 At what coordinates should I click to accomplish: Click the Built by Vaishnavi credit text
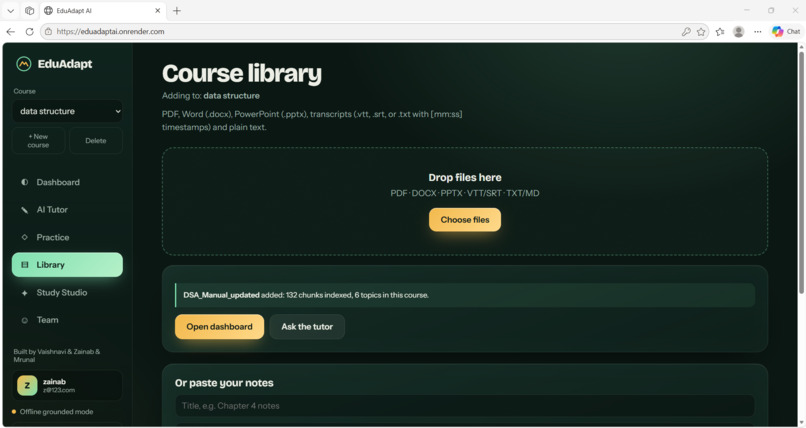(57, 356)
